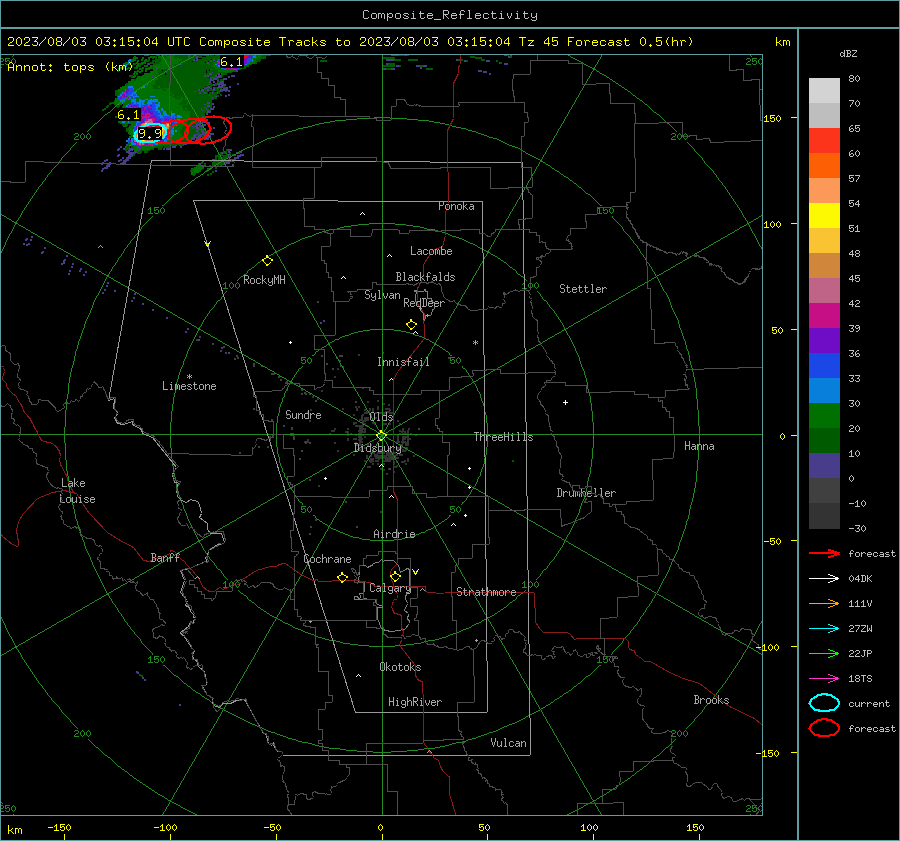Click the upper 6.1 storm top annotation
The image size is (900, 841).
pos(231,61)
